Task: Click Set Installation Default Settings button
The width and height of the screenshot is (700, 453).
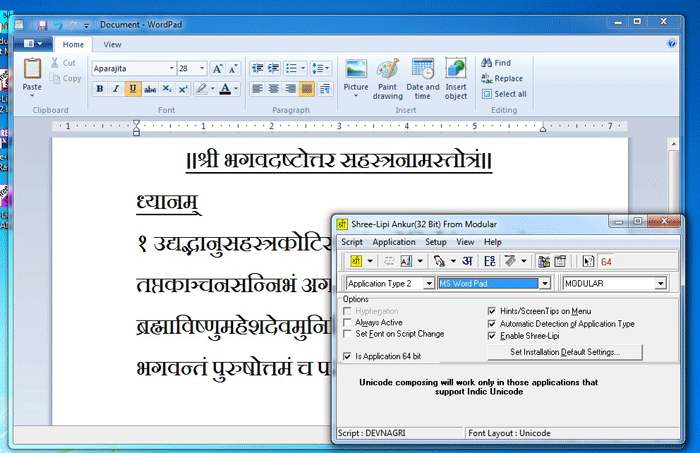Action: pyautogui.click(x=565, y=352)
